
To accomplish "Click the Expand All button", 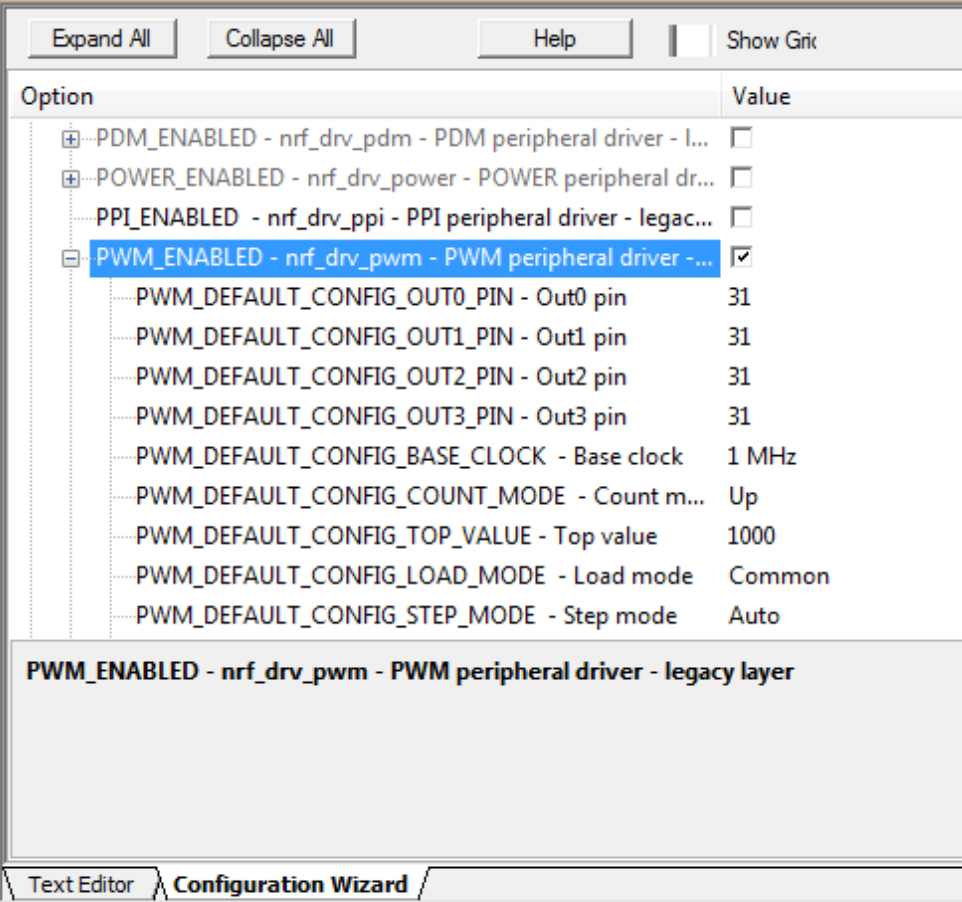I will click(x=102, y=39).
